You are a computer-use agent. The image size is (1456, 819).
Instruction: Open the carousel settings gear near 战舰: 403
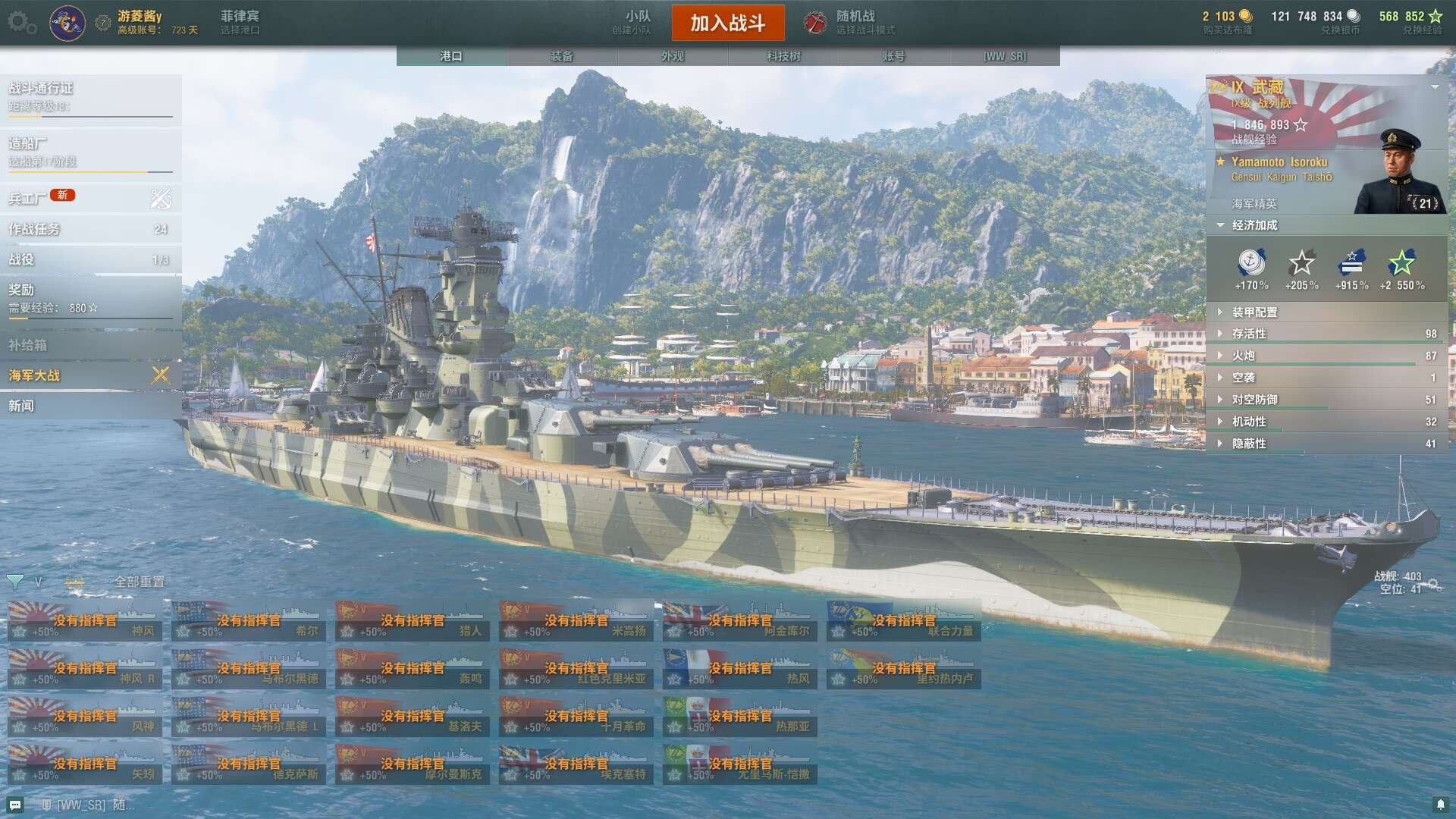coord(1432,584)
